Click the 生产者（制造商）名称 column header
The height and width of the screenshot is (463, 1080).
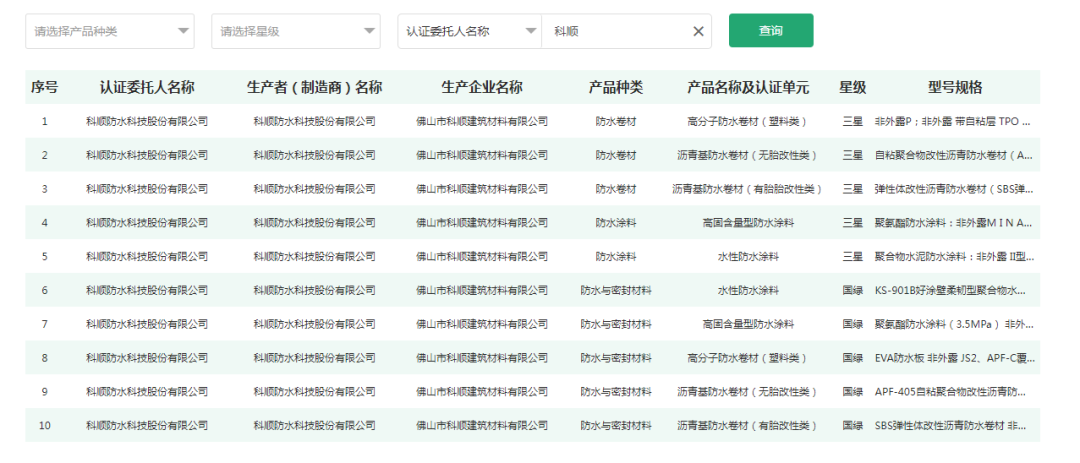[x=314, y=88]
